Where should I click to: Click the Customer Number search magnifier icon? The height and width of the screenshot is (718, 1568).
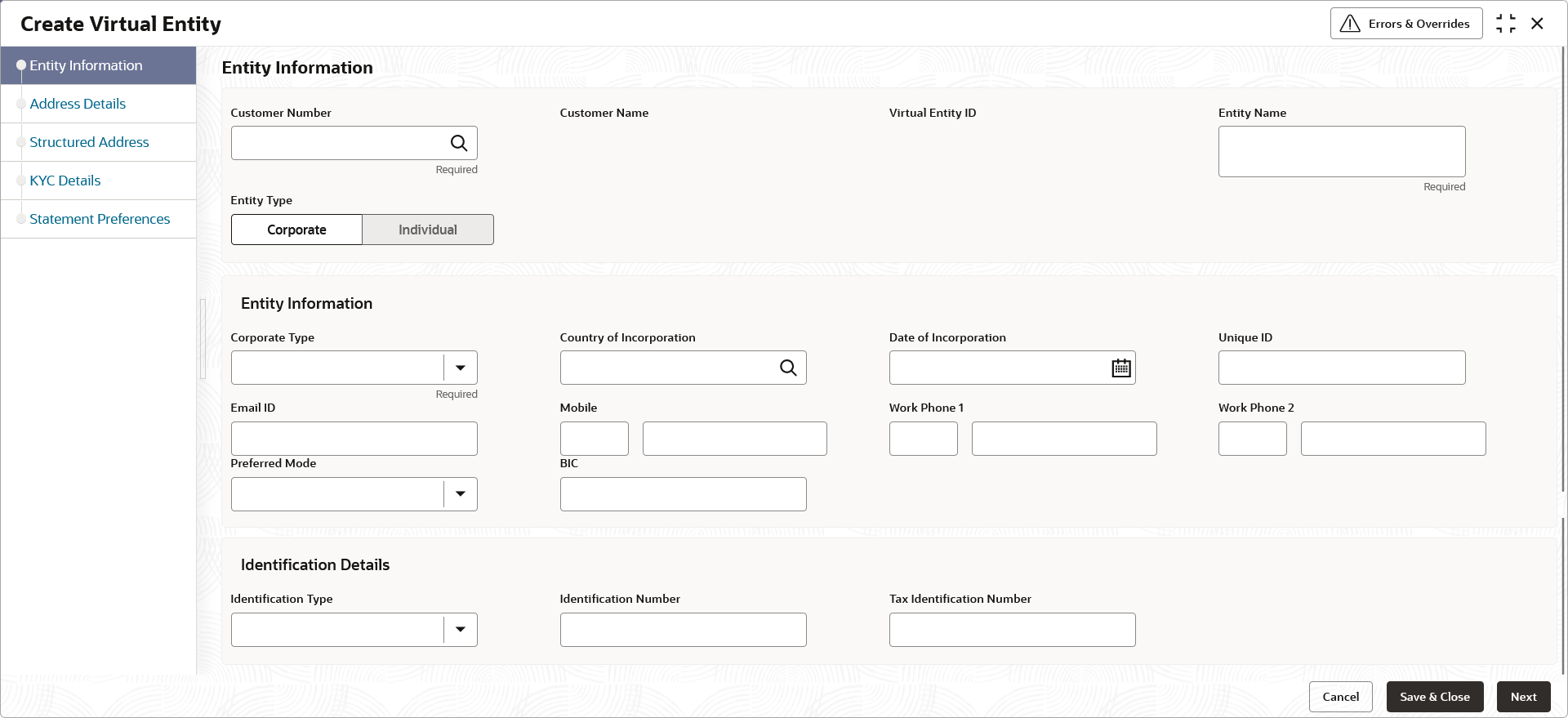pyautogui.click(x=459, y=143)
